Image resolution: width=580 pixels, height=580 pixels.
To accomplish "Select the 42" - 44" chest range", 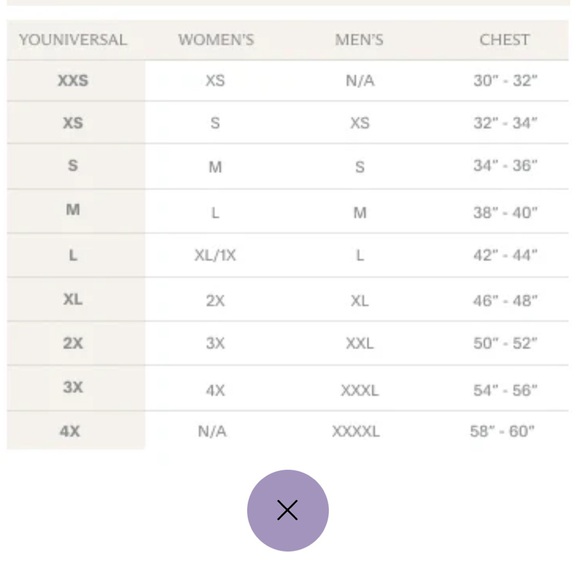I will pos(505,255).
